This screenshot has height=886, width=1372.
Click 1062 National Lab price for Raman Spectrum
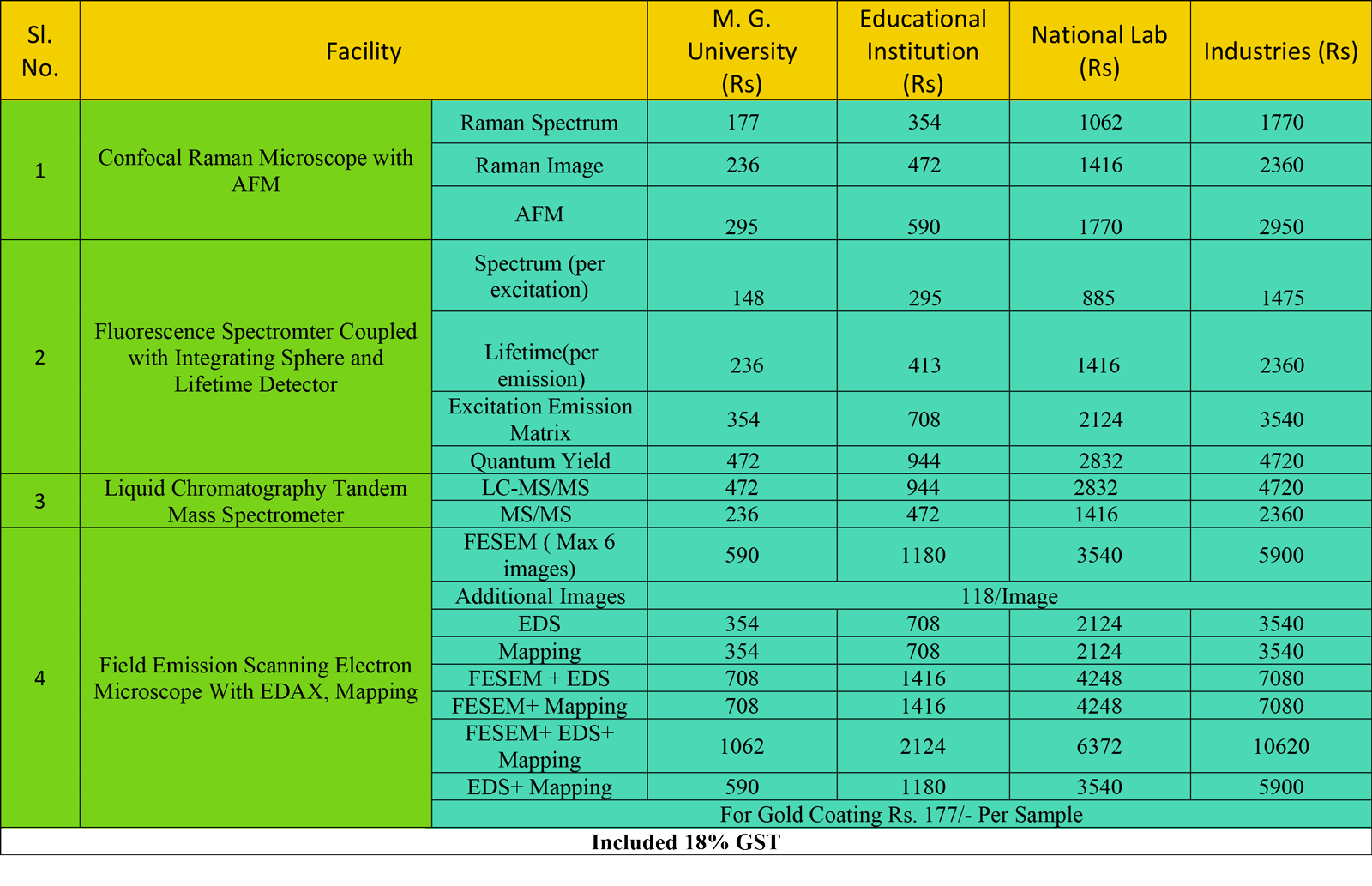point(1100,122)
